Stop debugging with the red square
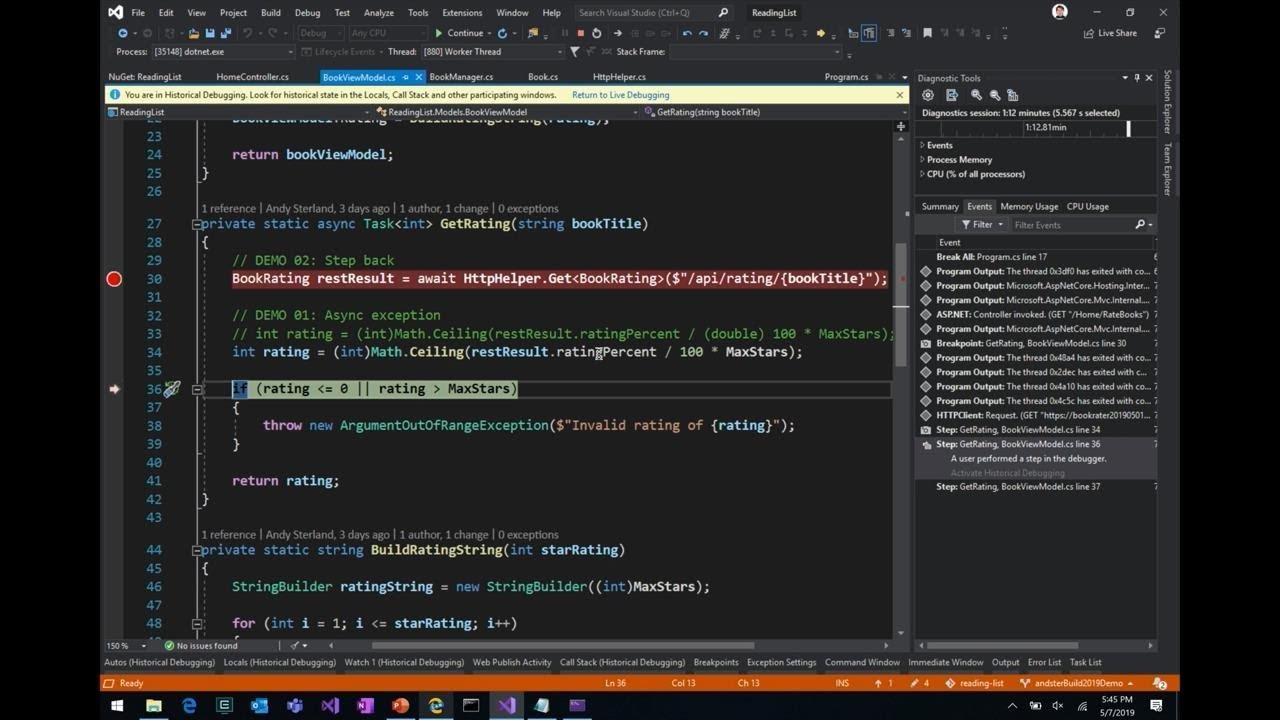 pyautogui.click(x=580, y=33)
